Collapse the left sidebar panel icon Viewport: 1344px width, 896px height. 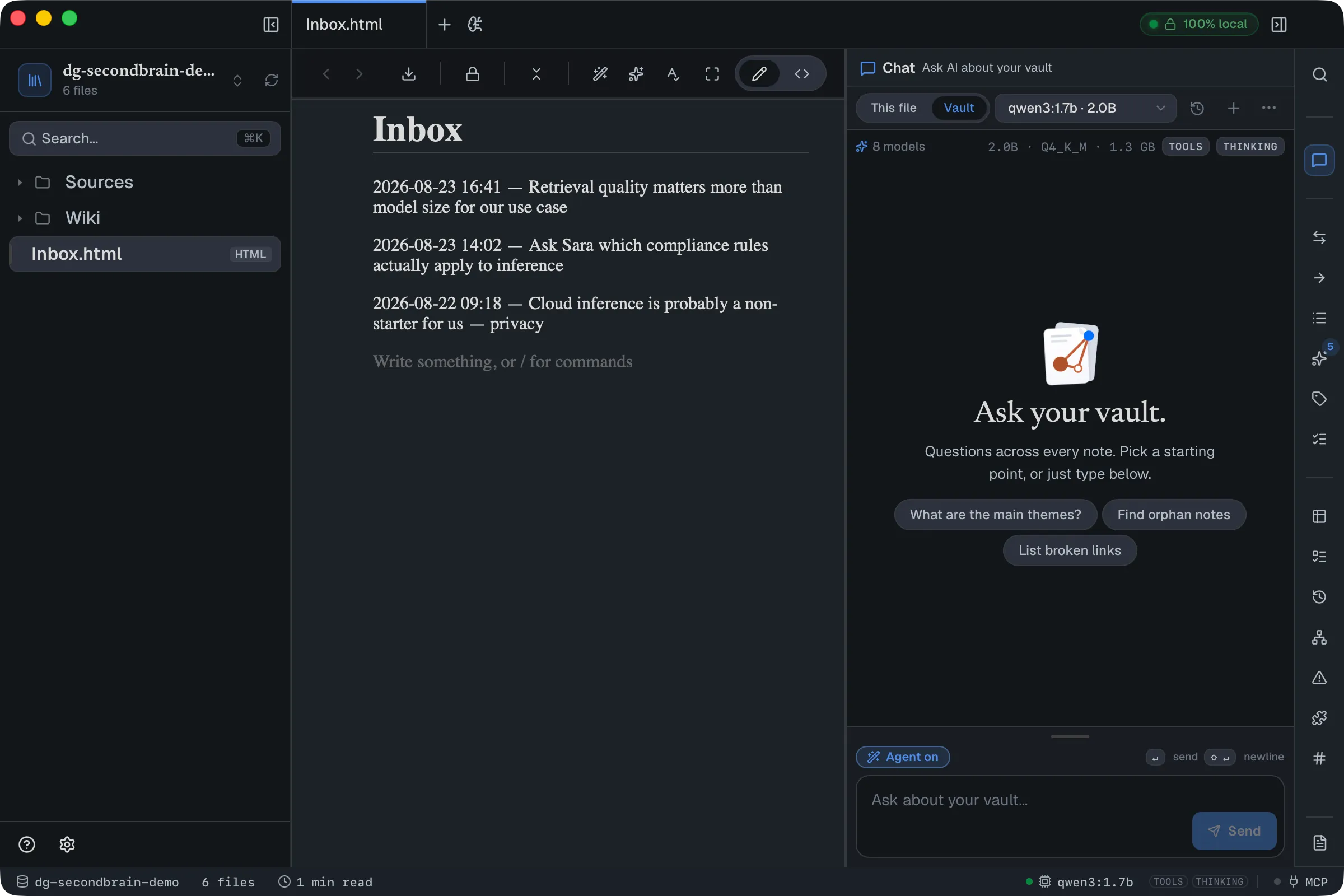271,25
